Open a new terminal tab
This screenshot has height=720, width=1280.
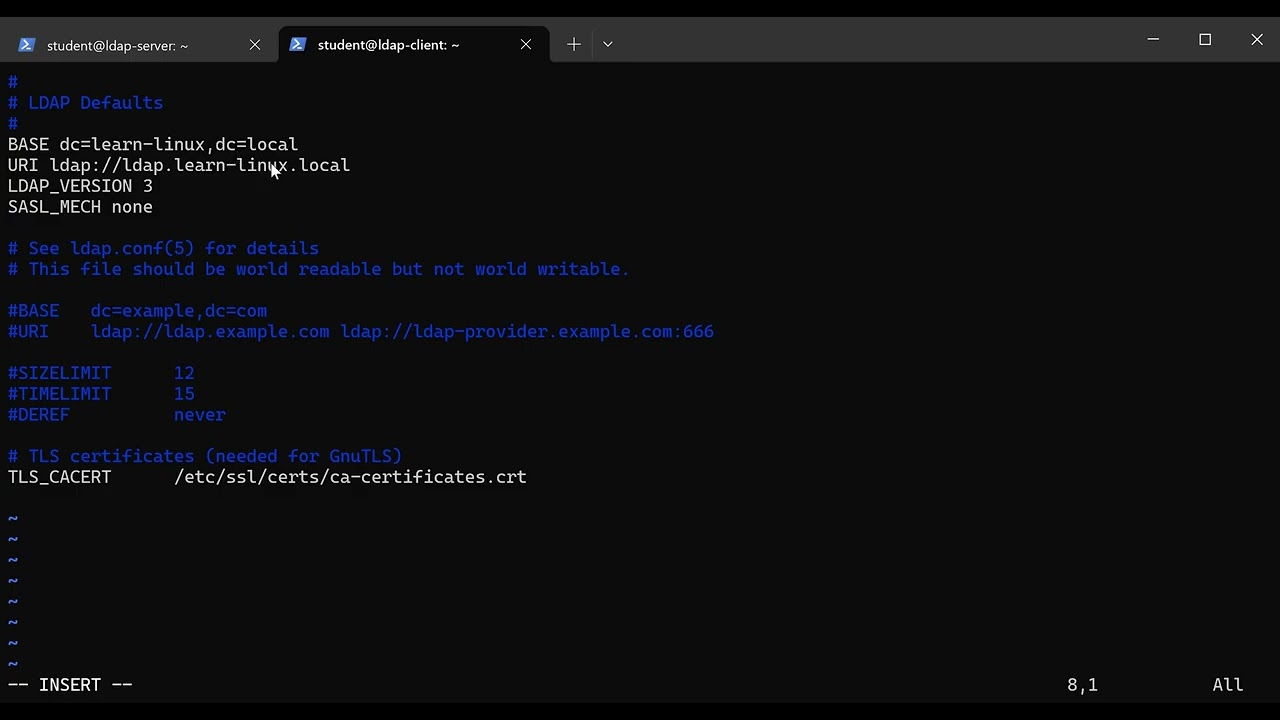[574, 44]
